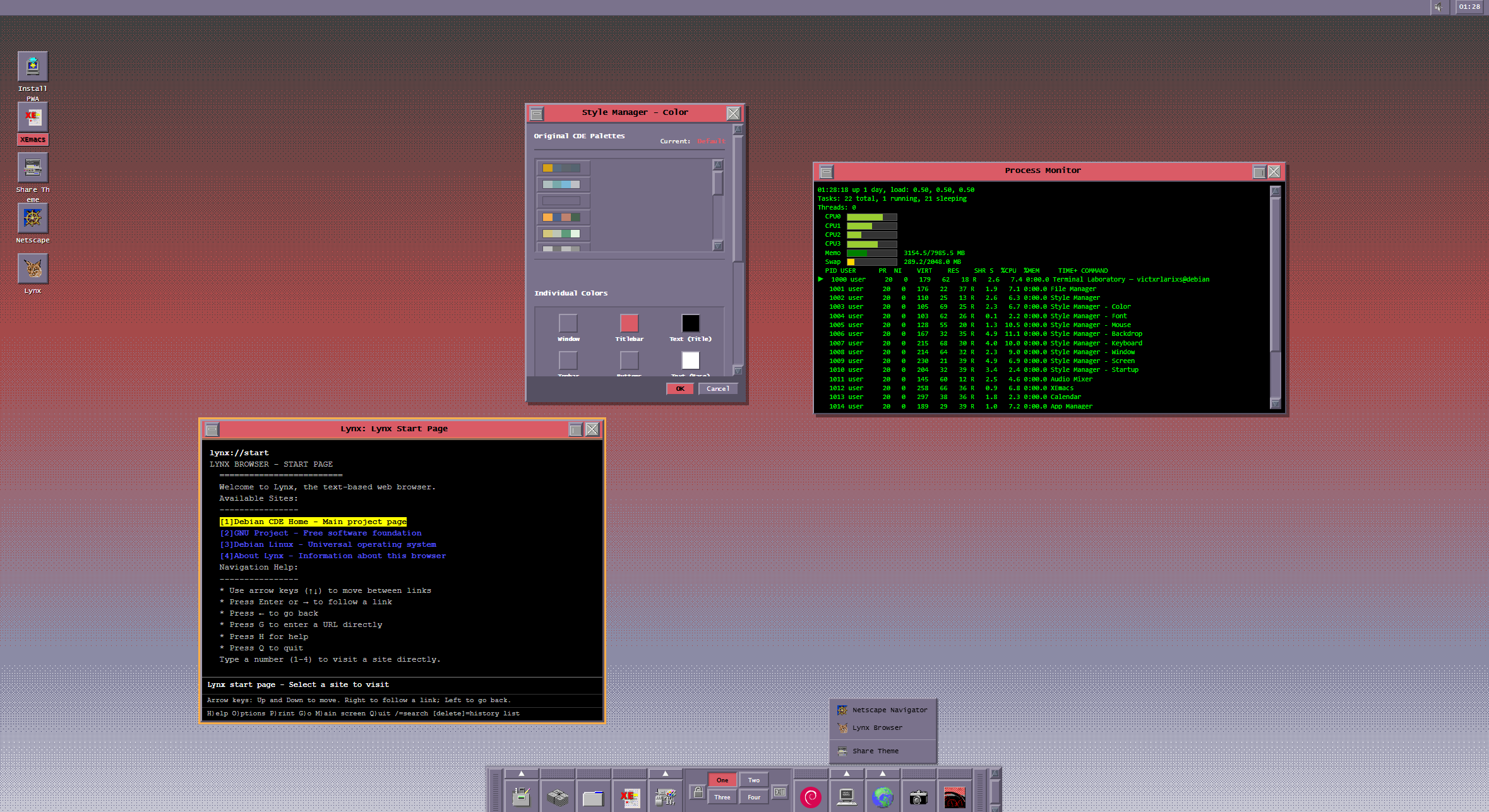Pick the Titlebar red color swatch
Viewport: 1489px width, 812px height.
pyautogui.click(x=629, y=323)
